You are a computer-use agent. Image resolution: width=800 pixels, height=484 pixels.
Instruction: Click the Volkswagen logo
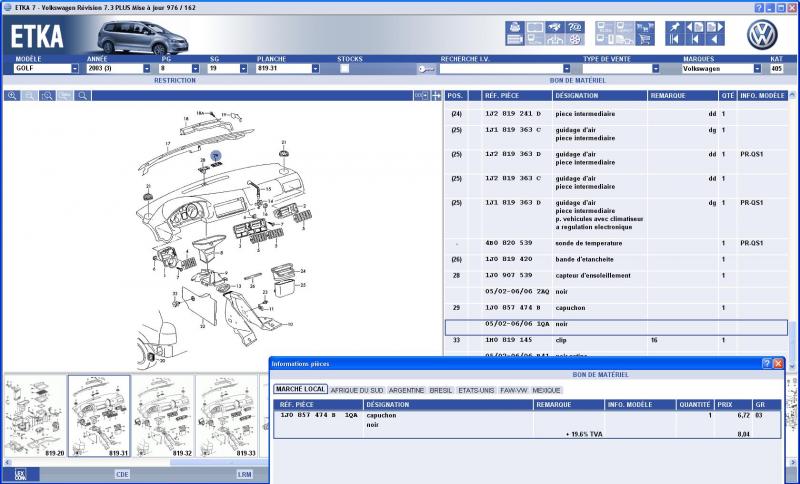(762, 35)
